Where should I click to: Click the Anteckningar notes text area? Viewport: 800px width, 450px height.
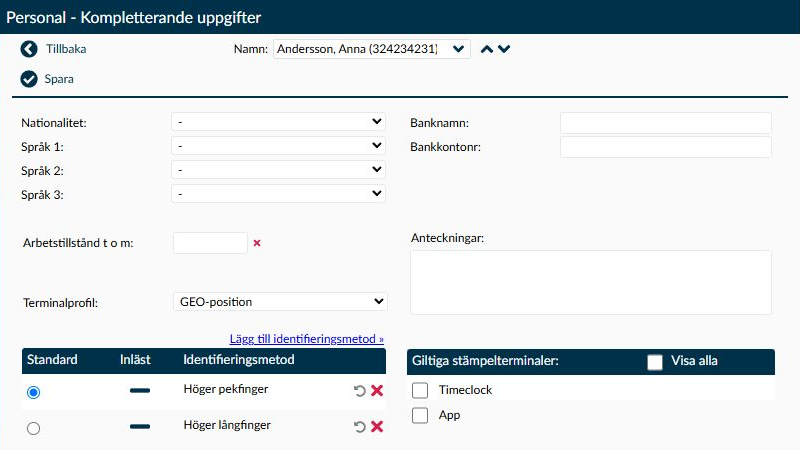coord(591,282)
